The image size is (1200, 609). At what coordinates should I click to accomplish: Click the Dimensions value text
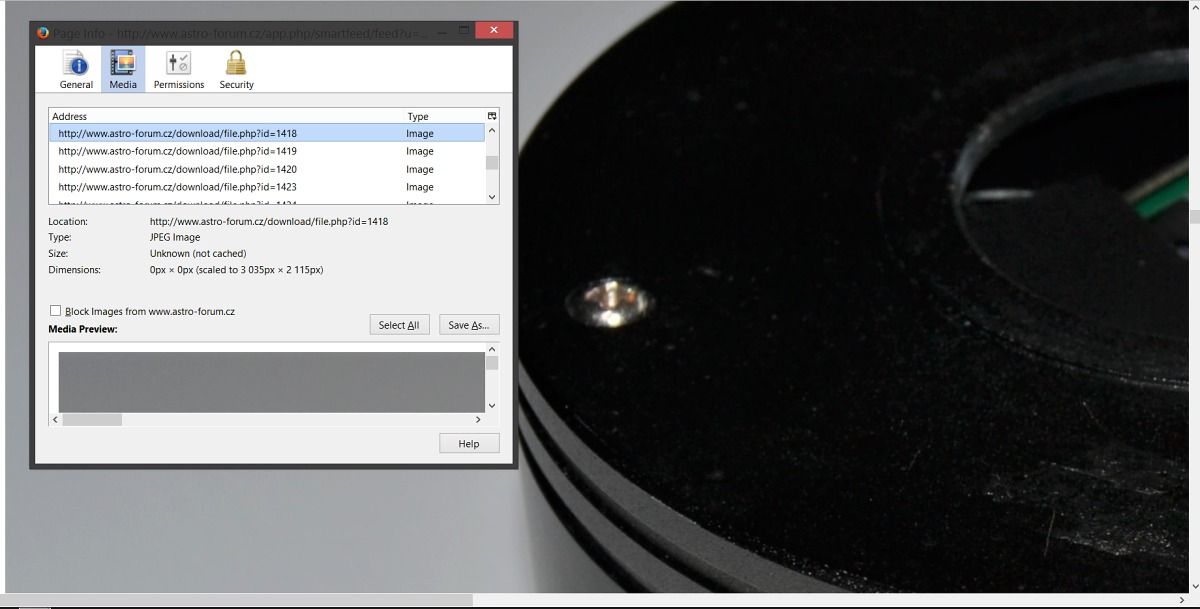pyautogui.click(x=236, y=269)
